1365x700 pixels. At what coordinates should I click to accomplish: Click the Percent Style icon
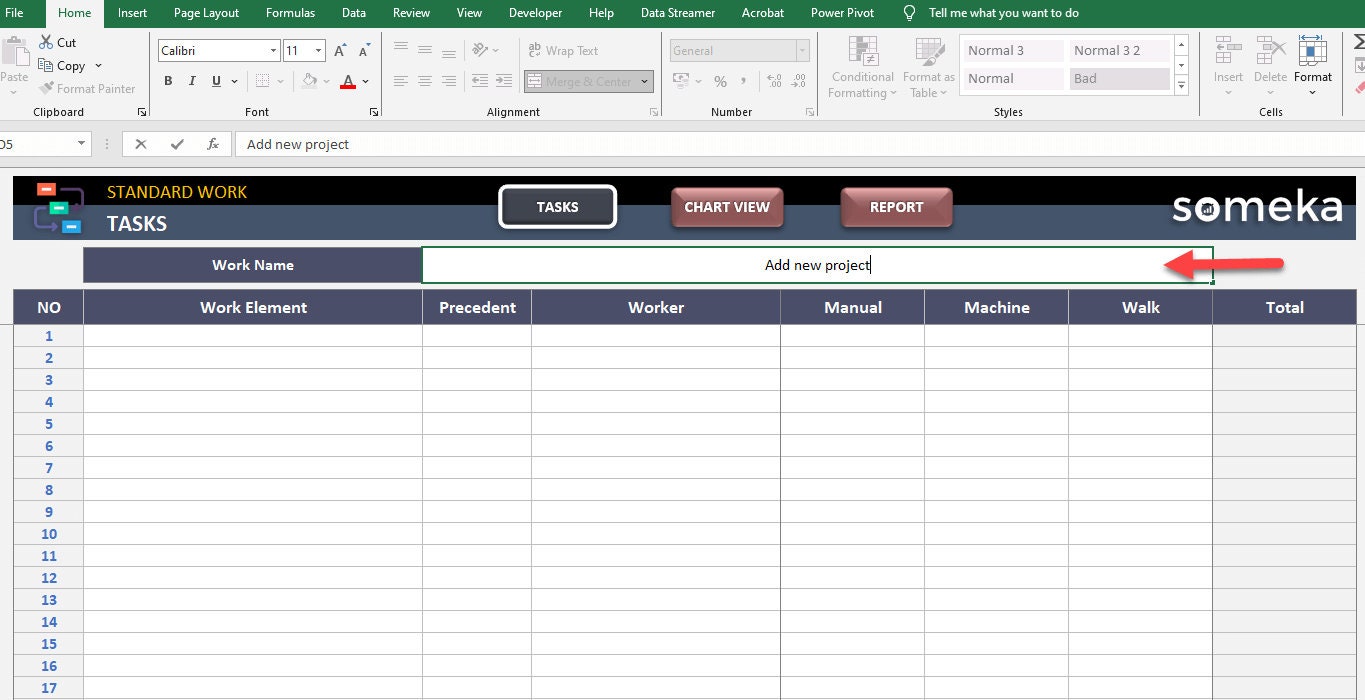click(720, 82)
